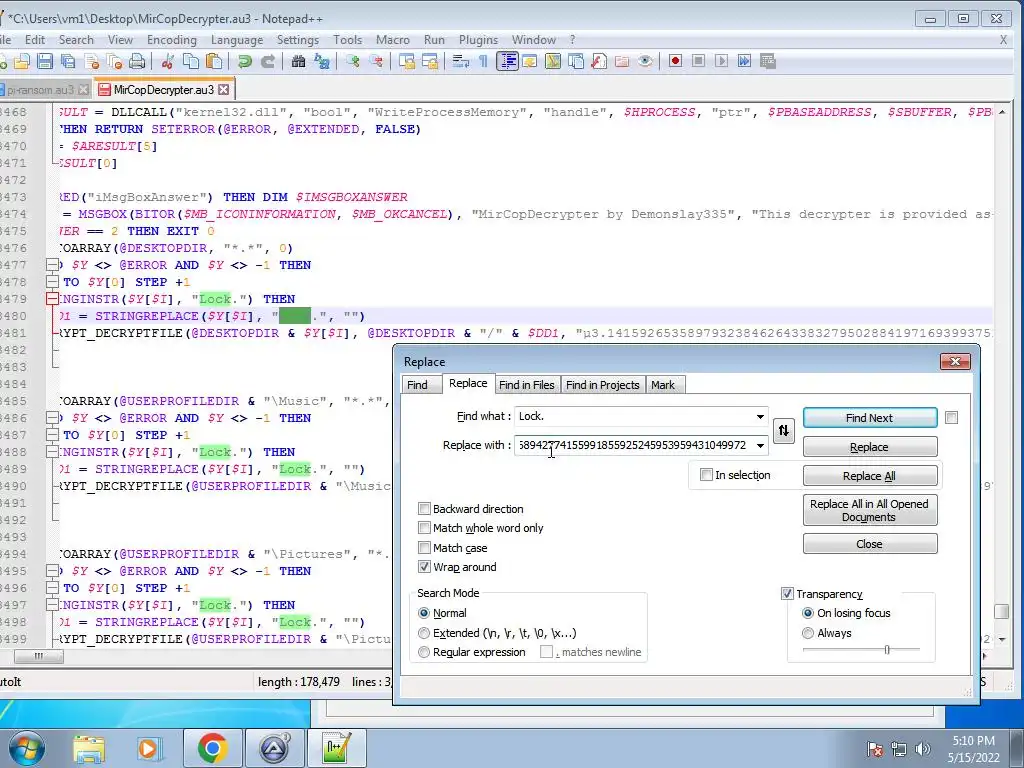Click the Open file toolbar icon
Screen dimensions: 1024x768
(x=22, y=61)
